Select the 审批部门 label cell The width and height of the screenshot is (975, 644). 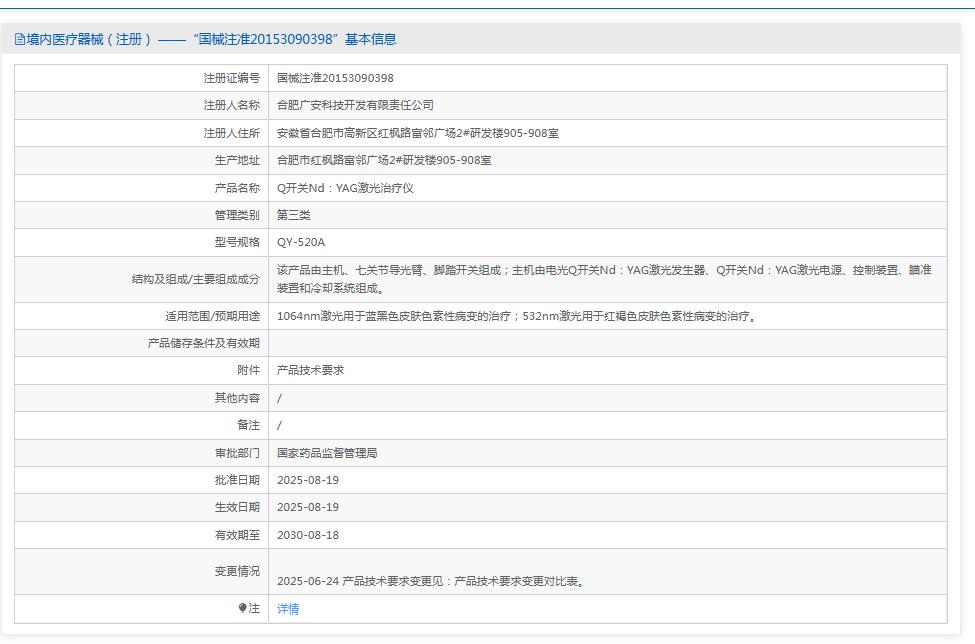(x=142, y=453)
